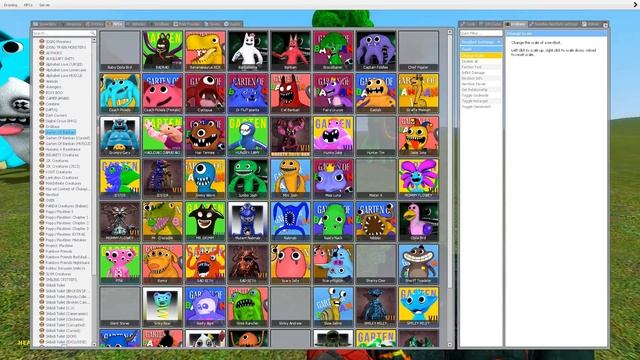Select the Toggle Notarget tool

pos(481,101)
